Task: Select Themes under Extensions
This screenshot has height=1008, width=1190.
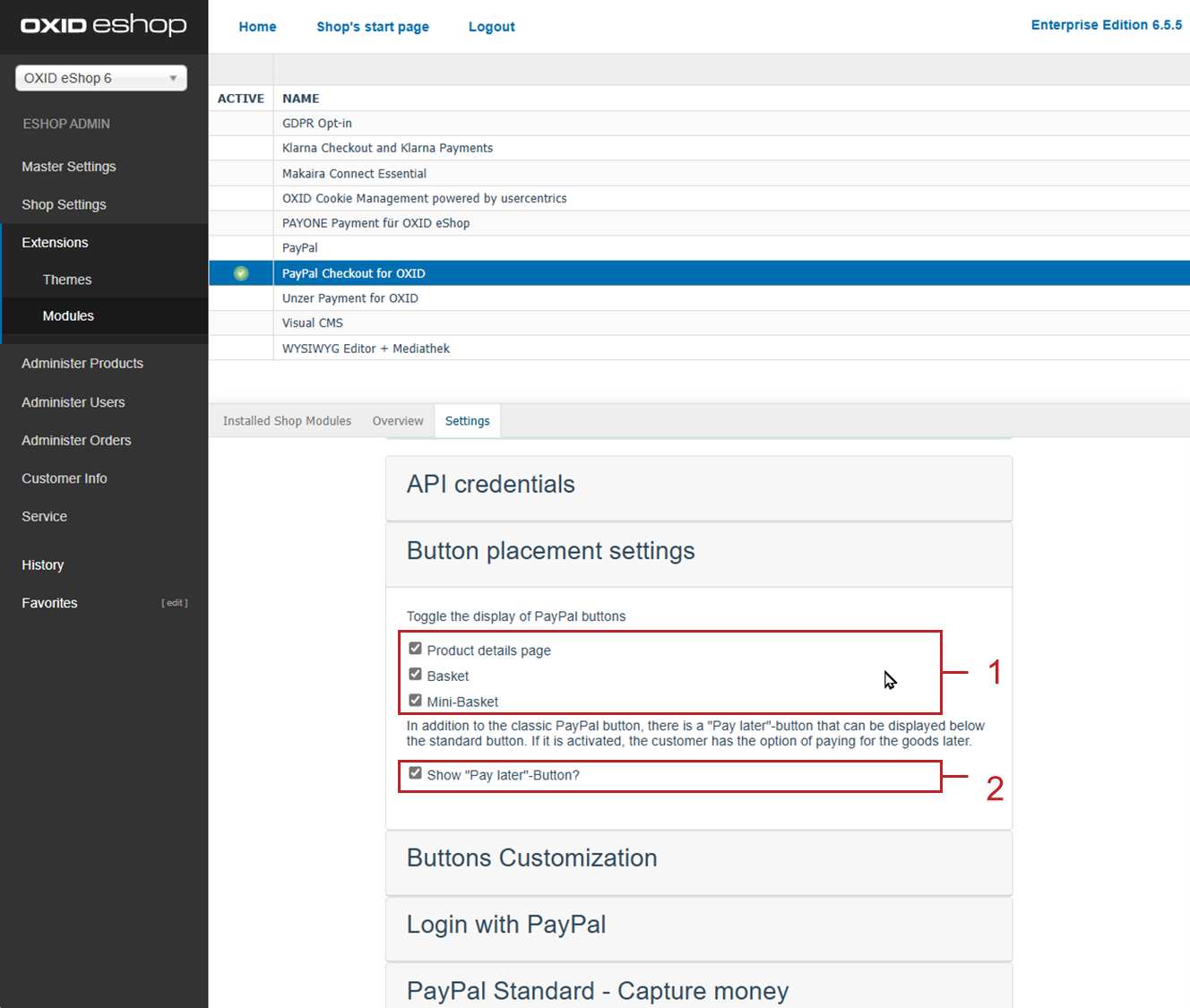Action: (67, 280)
